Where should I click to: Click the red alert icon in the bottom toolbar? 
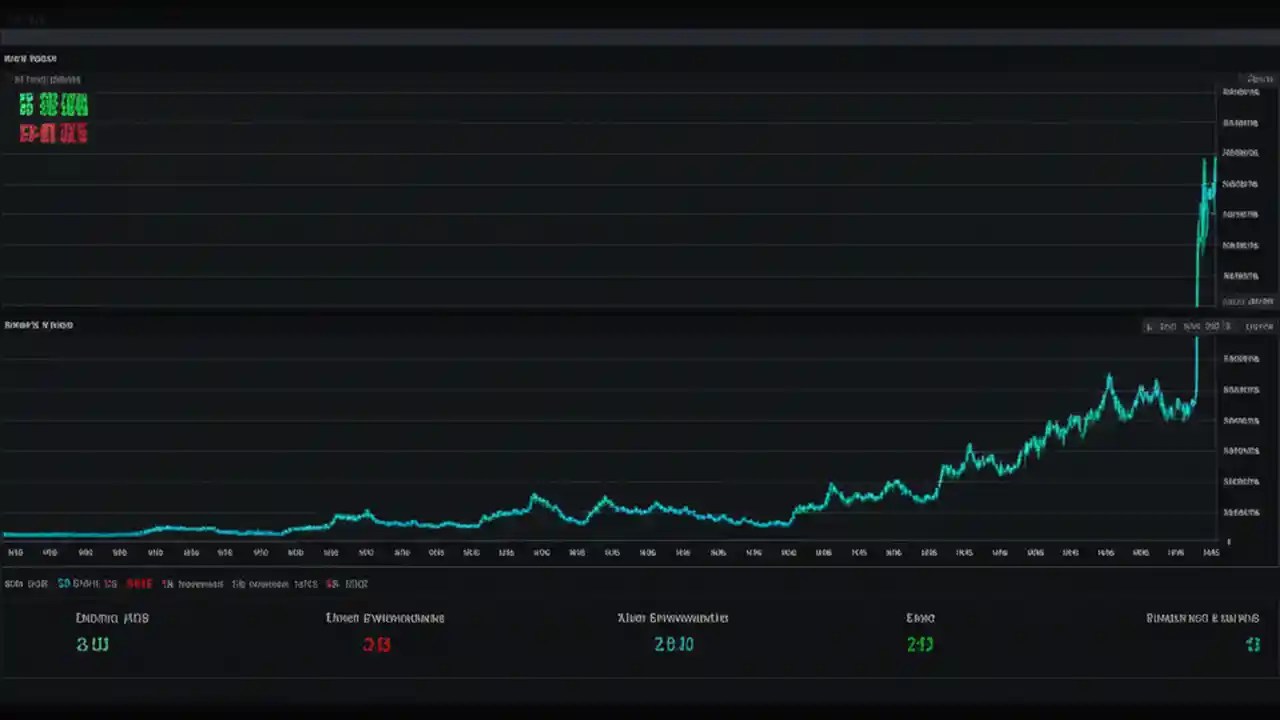point(139,583)
